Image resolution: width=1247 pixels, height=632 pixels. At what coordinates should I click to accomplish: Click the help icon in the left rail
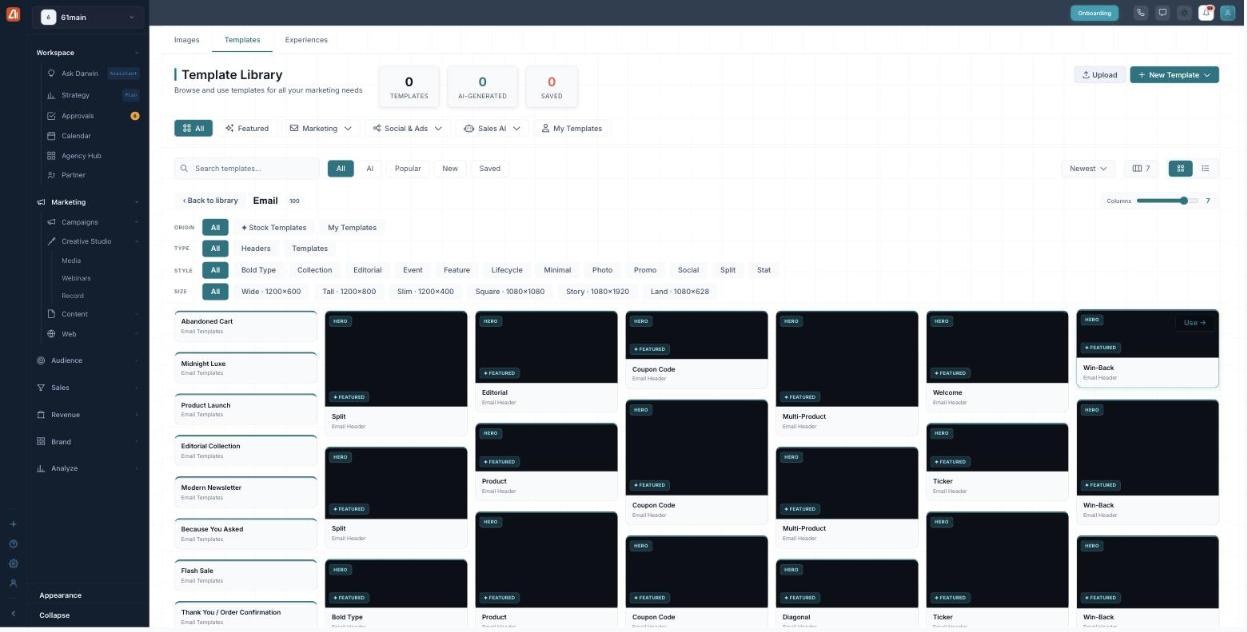click(x=13, y=544)
